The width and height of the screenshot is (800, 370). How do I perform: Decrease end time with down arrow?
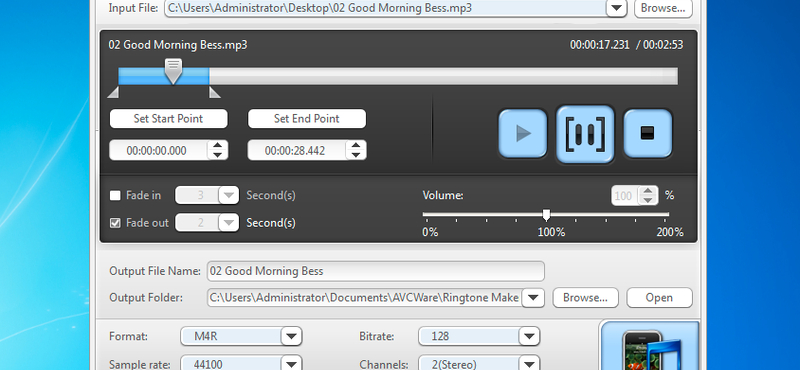pyautogui.click(x=356, y=155)
